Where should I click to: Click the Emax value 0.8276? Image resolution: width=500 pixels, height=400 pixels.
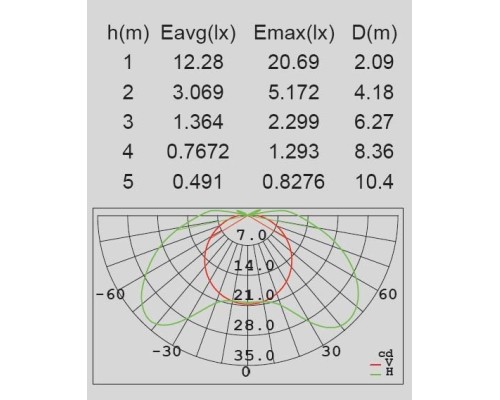click(x=294, y=182)
